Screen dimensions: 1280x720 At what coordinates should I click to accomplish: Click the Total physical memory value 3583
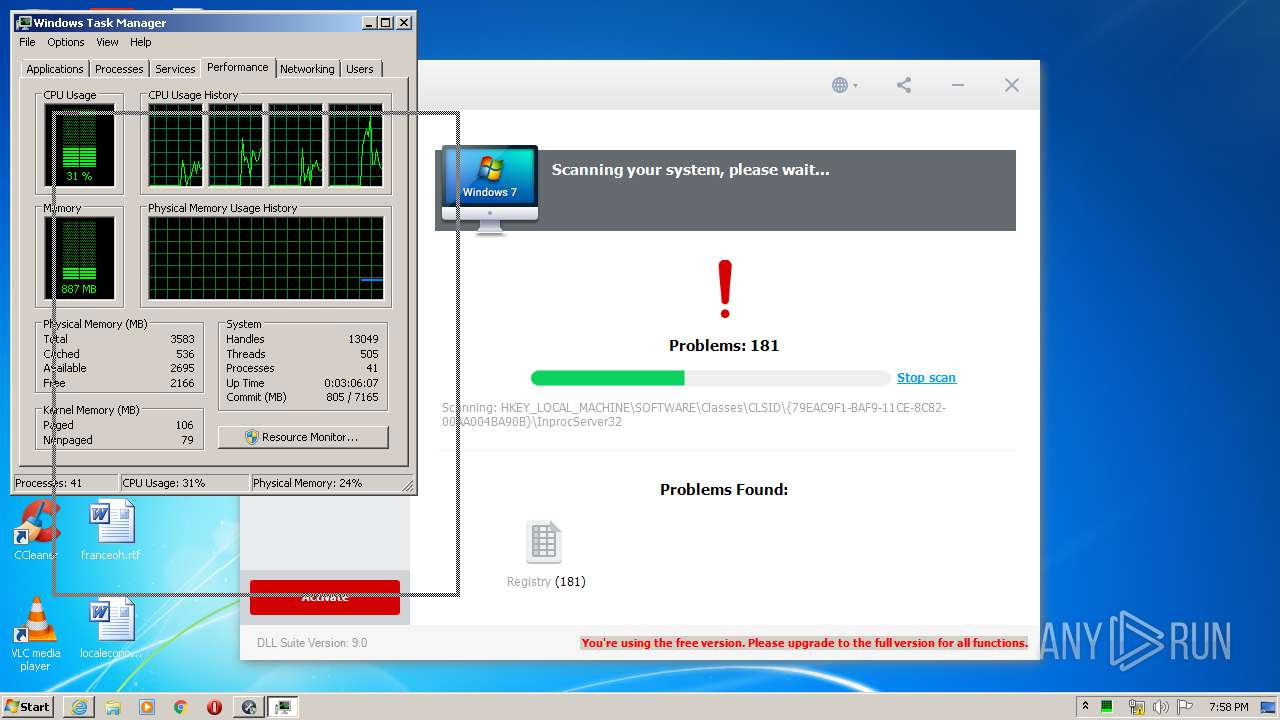tap(182, 339)
